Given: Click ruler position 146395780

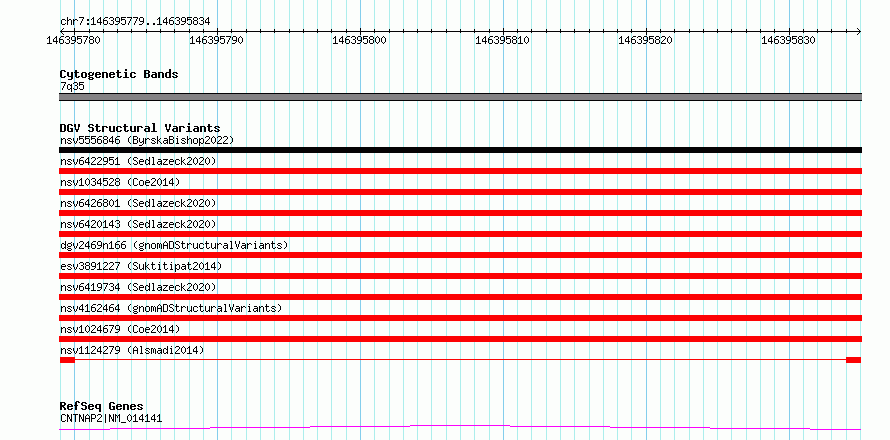Looking at the screenshot, I should 74,40.
